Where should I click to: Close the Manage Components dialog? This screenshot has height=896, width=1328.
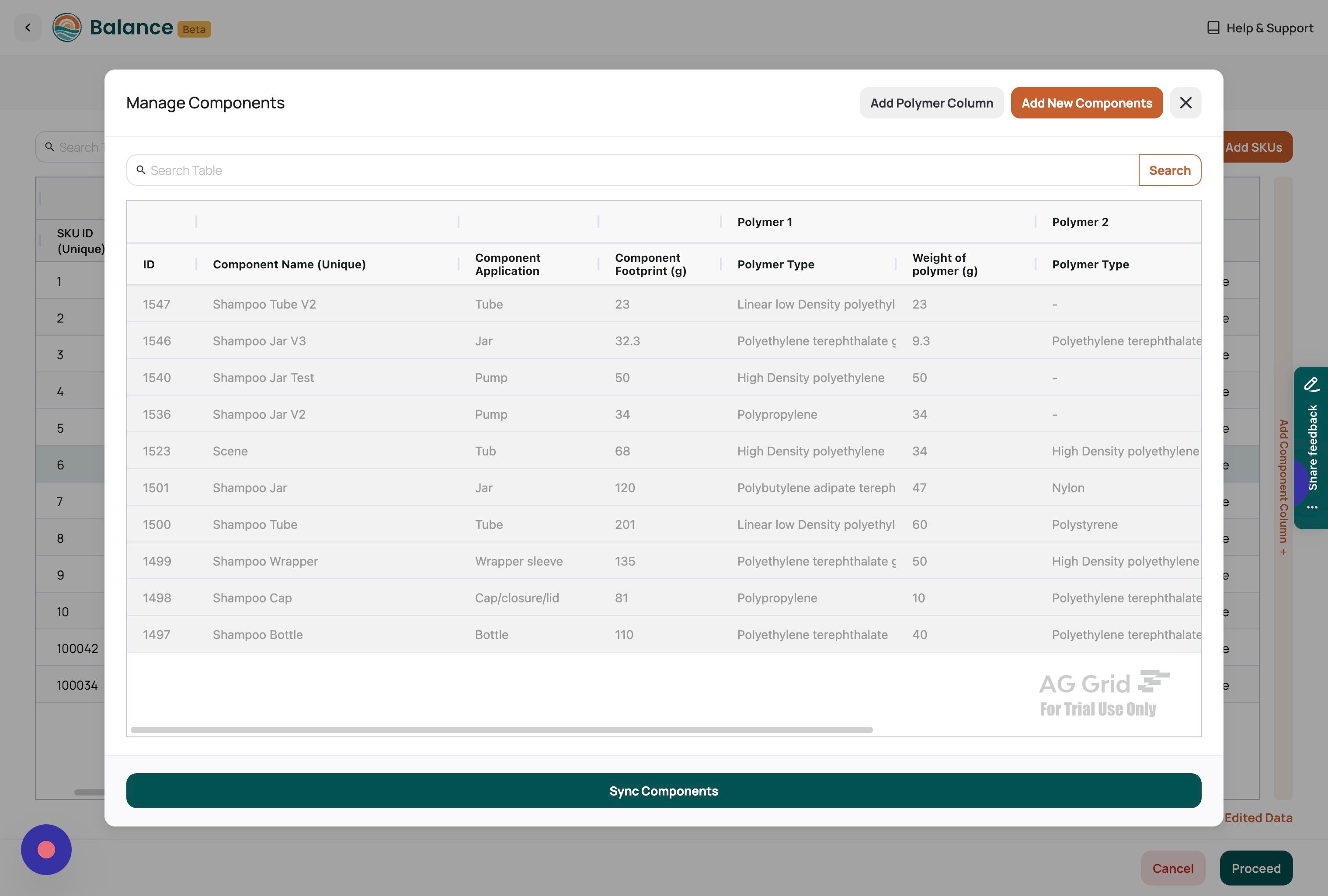click(1185, 103)
